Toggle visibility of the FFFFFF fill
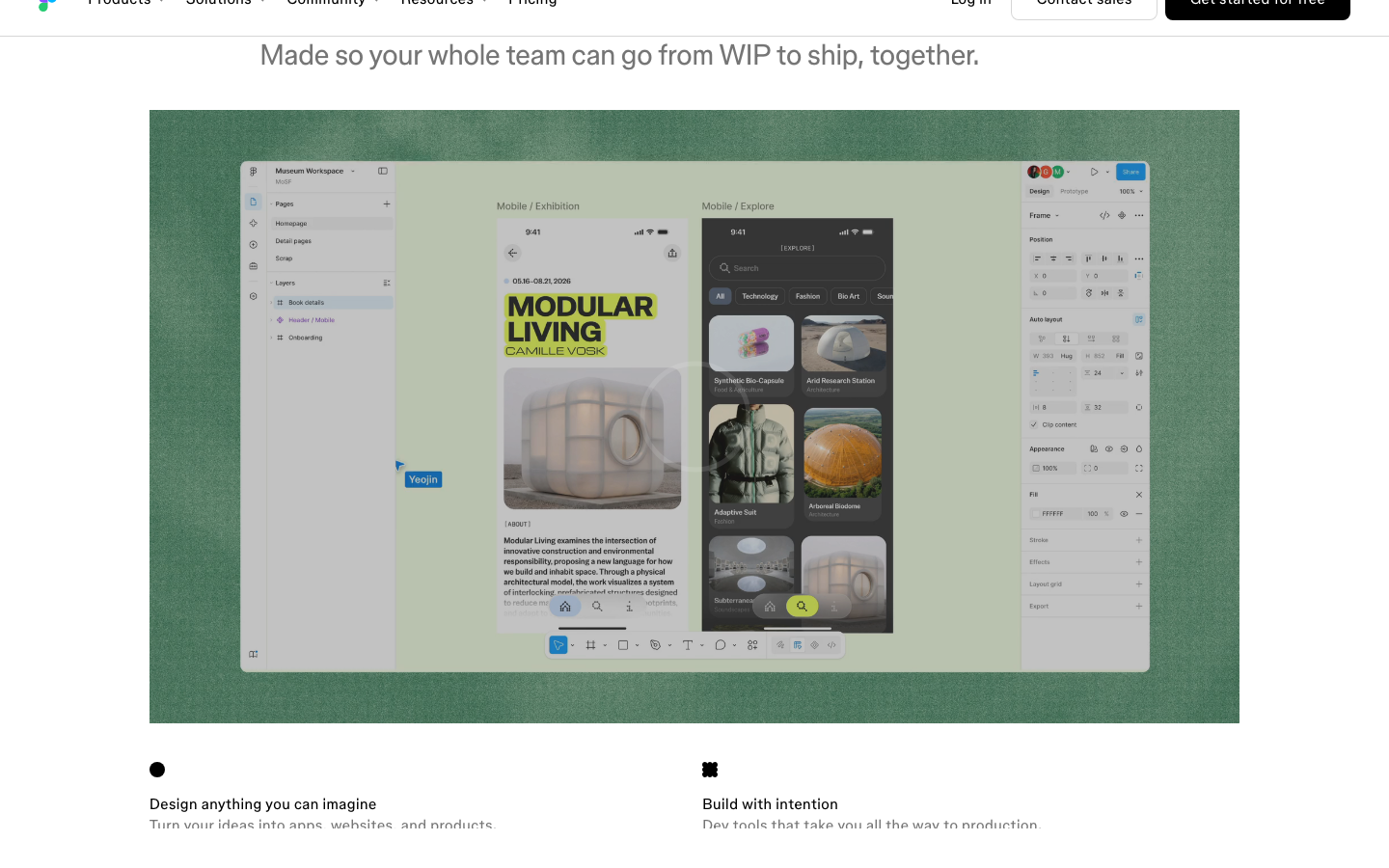This screenshot has width=1389, height=868. pos(1124,514)
